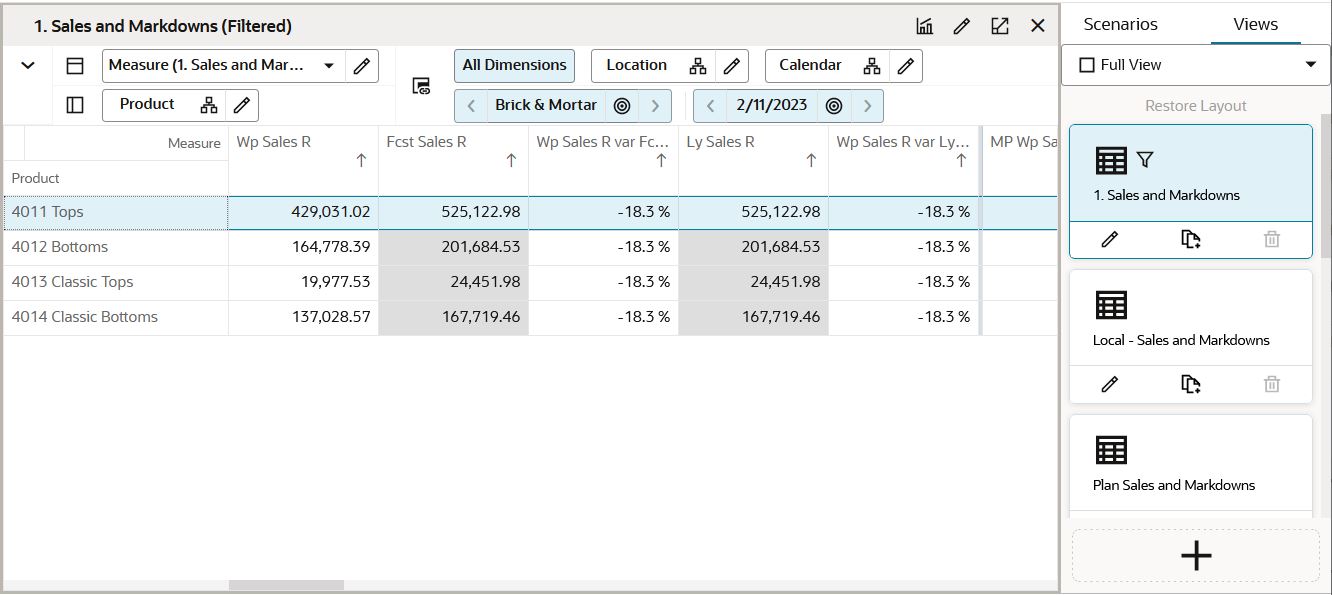Open the chart visualization for Sales and Markdowns
Image resolution: width=1332 pixels, height=595 pixels.
(924, 25)
